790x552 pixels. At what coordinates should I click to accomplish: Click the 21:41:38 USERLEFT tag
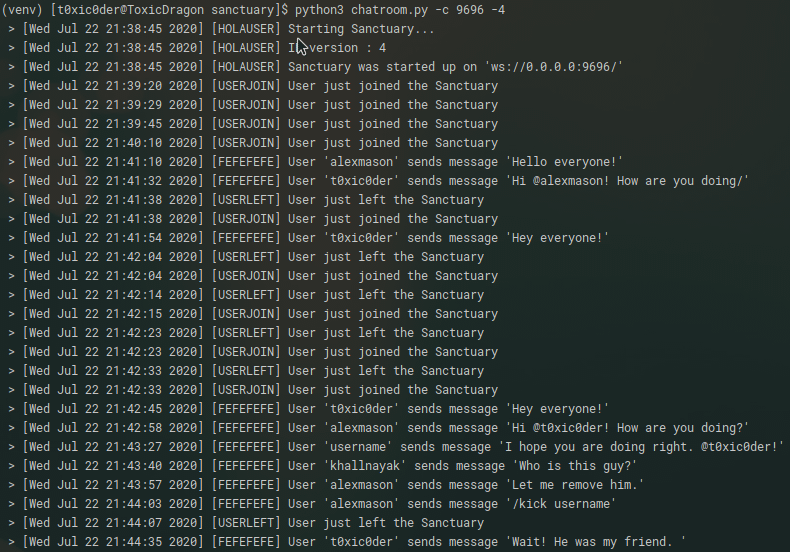[246, 200]
